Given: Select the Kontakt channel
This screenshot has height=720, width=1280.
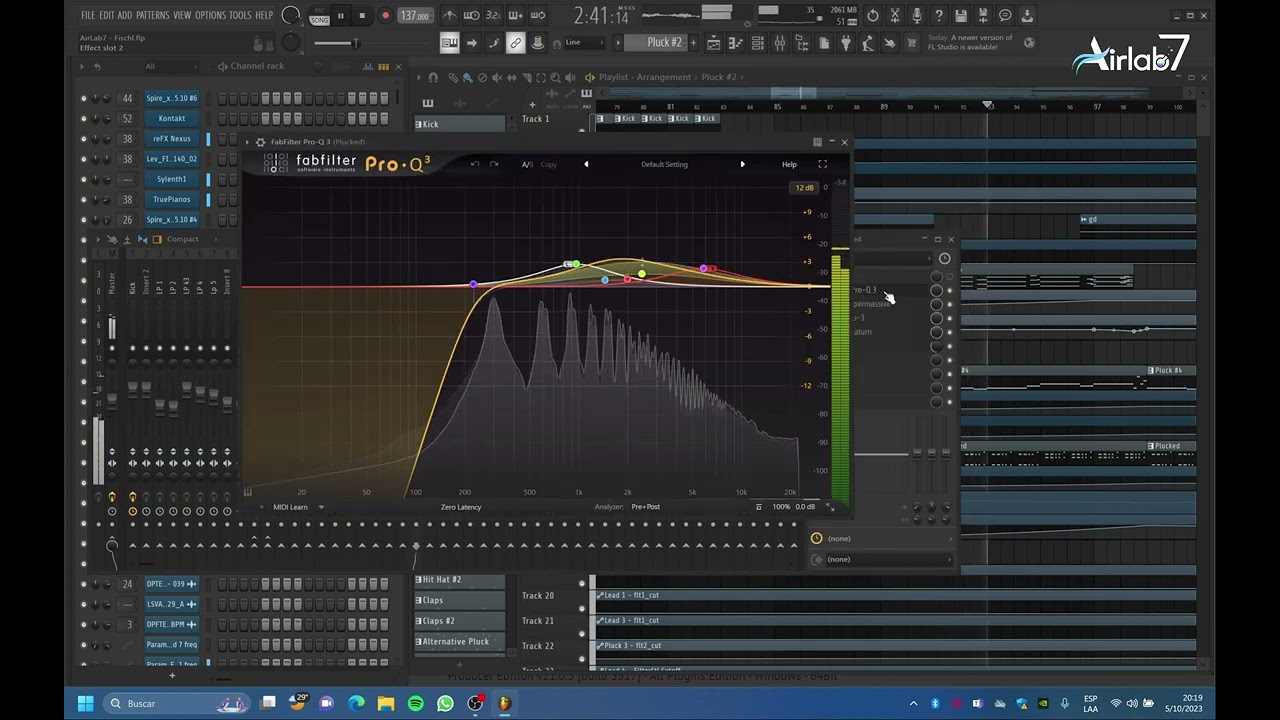Looking at the screenshot, I should click(x=172, y=118).
